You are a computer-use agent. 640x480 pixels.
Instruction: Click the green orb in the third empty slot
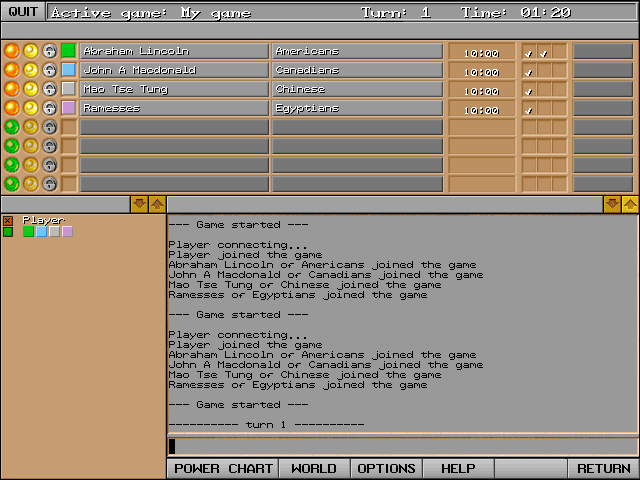pyautogui.click(x=11, y=165)
